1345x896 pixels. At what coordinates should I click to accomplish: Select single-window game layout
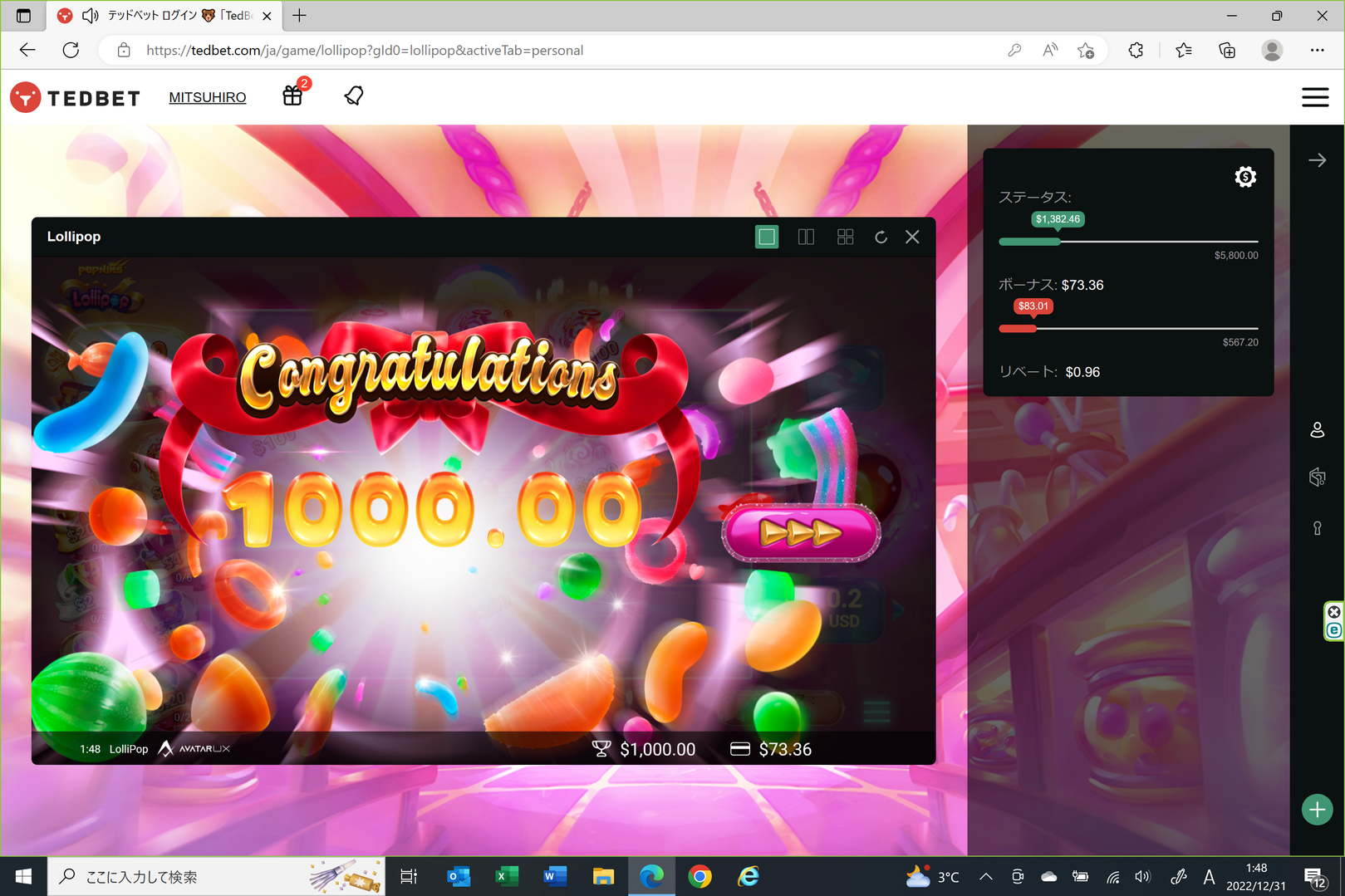click(x=767, y=237)
